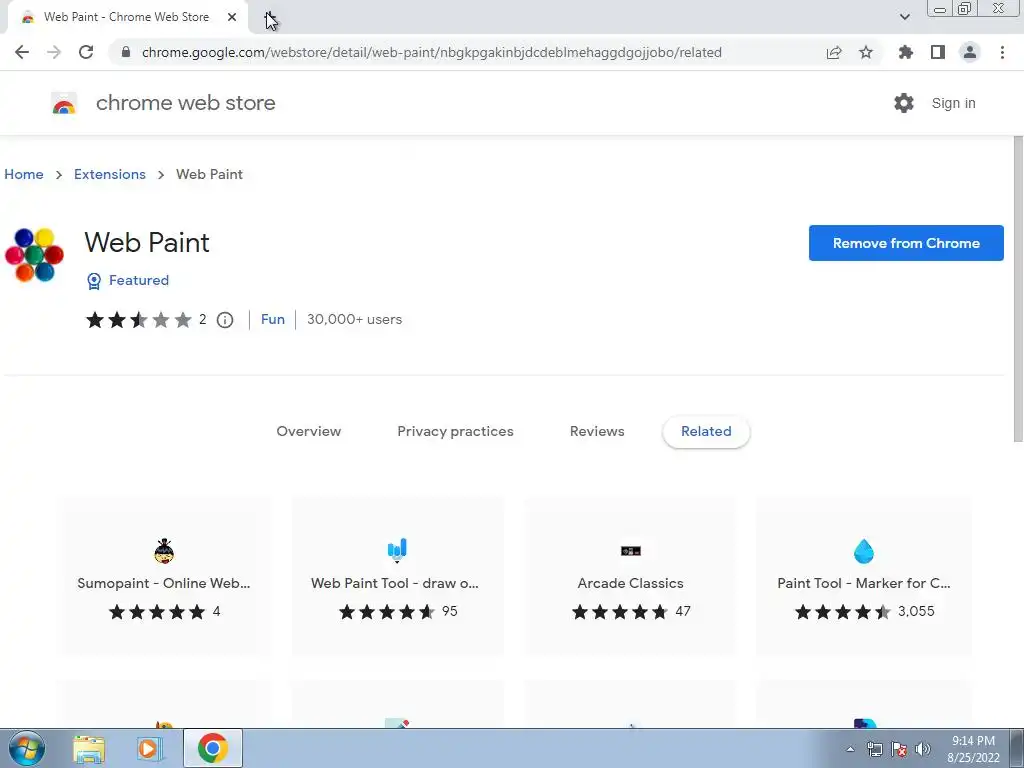Open Paint Tool - Marker for C... title
Viewport: 1024px width, 768px height.
863,583
